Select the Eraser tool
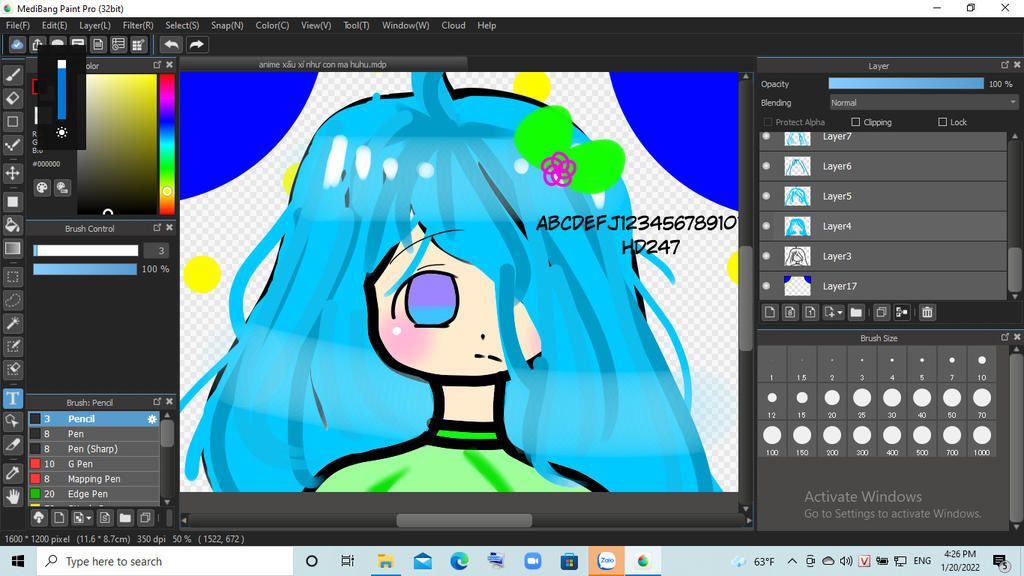1024x576 pixels. (x=12, y=98)
